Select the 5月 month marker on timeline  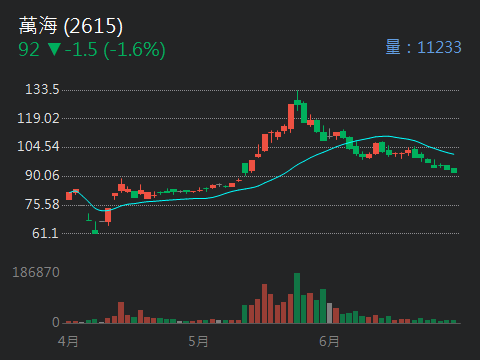pos(198,342)
